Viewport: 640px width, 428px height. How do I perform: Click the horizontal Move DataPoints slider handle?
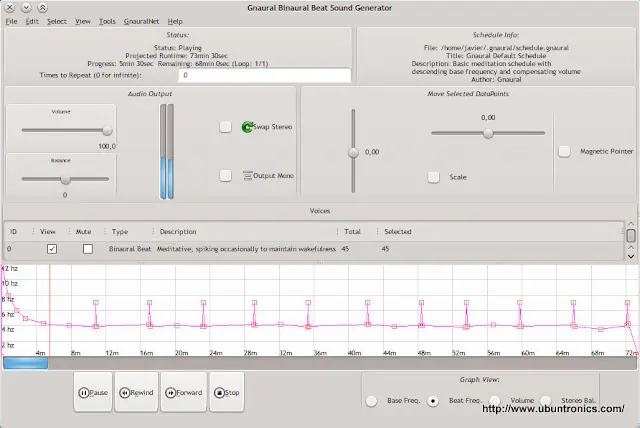(488, 133)
